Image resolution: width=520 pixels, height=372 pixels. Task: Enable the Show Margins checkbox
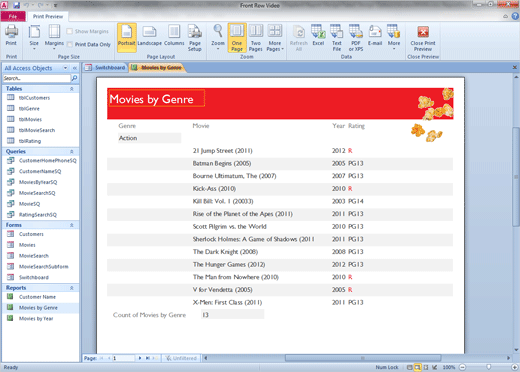[x=70, y=31]
